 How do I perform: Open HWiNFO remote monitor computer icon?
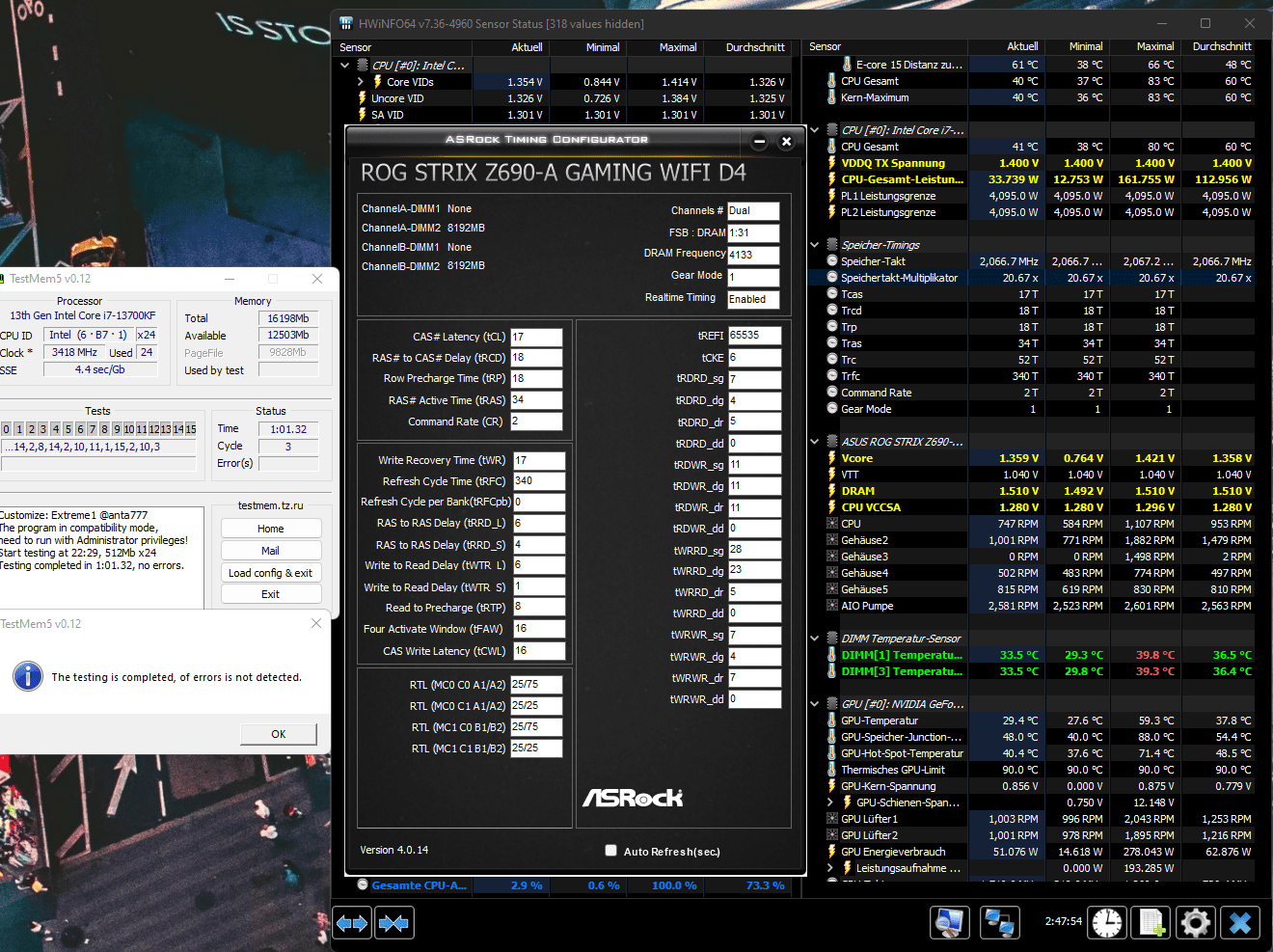[949, 923]
